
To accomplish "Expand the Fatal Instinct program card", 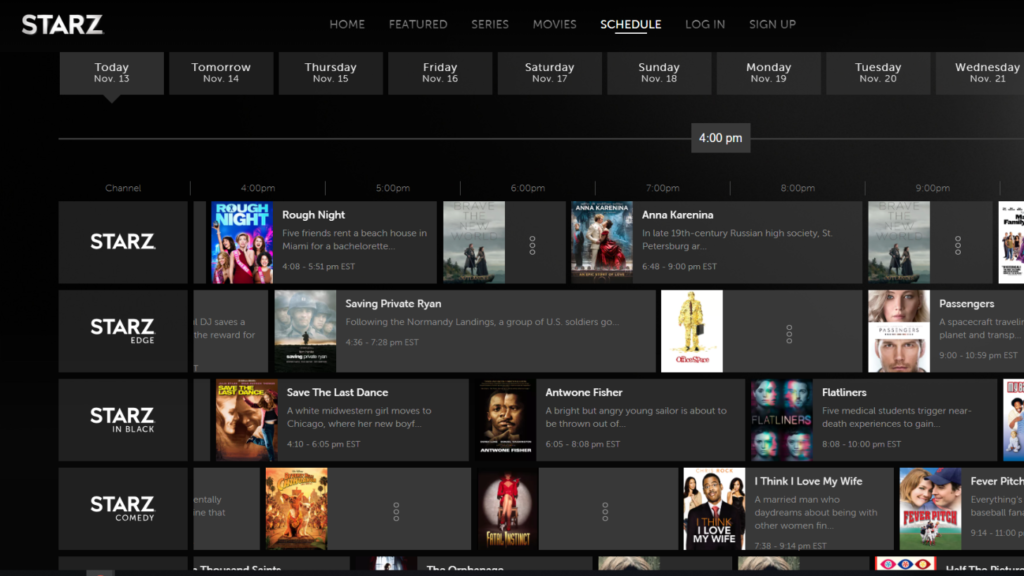I will pyautogui.click(x=605, y=511).
